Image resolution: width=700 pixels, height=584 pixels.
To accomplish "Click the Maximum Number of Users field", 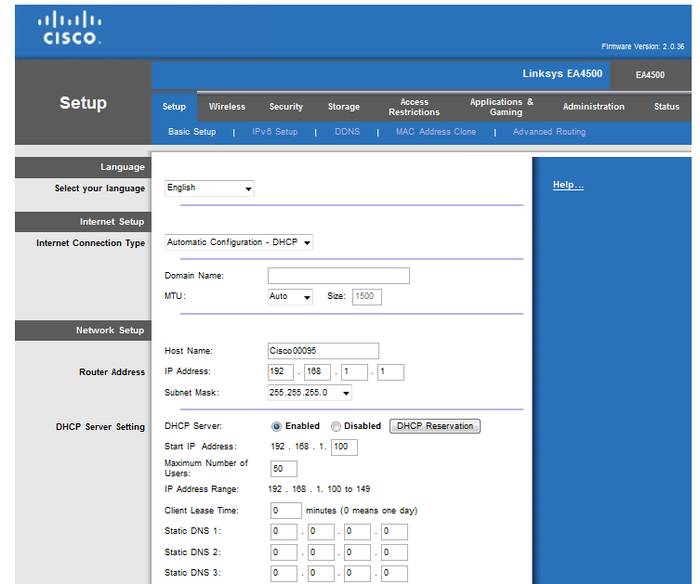I will coord(283,469).
